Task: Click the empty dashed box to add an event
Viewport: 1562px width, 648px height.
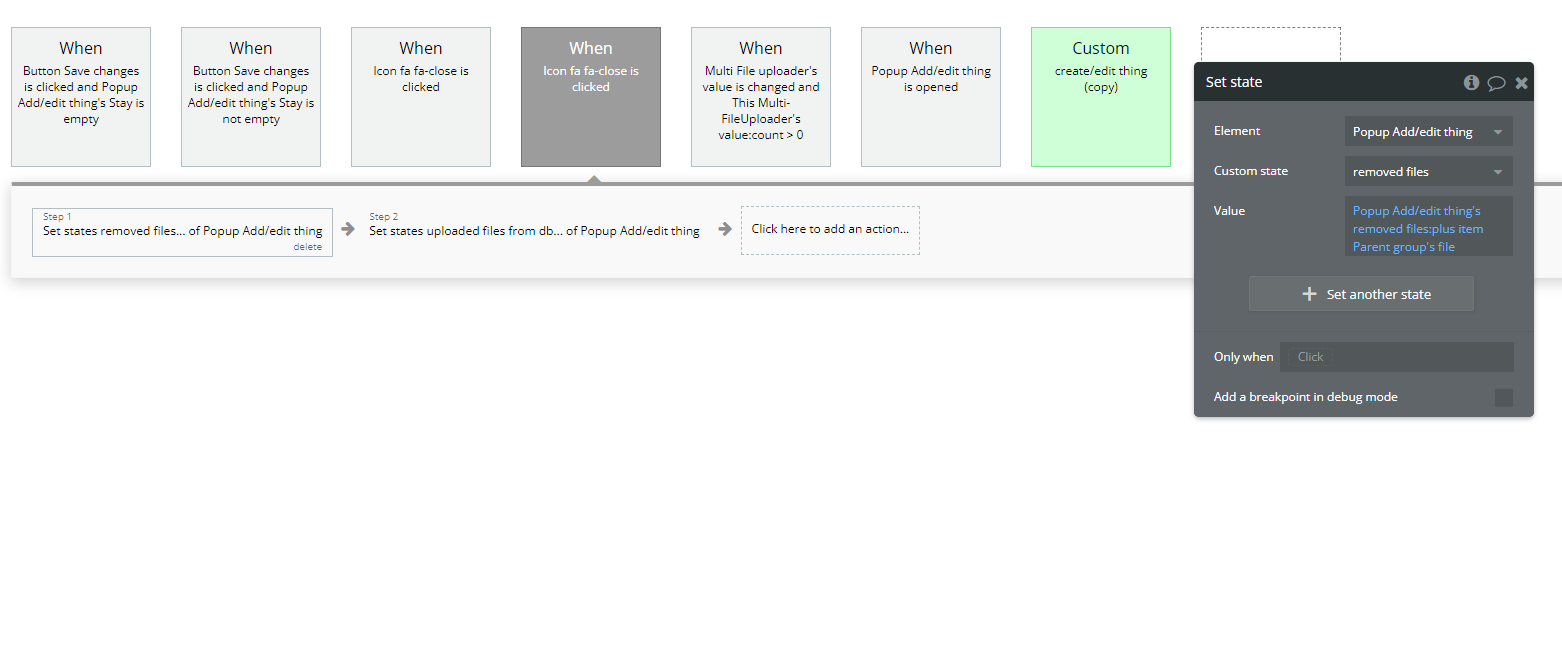Action: coord(1271,44)
